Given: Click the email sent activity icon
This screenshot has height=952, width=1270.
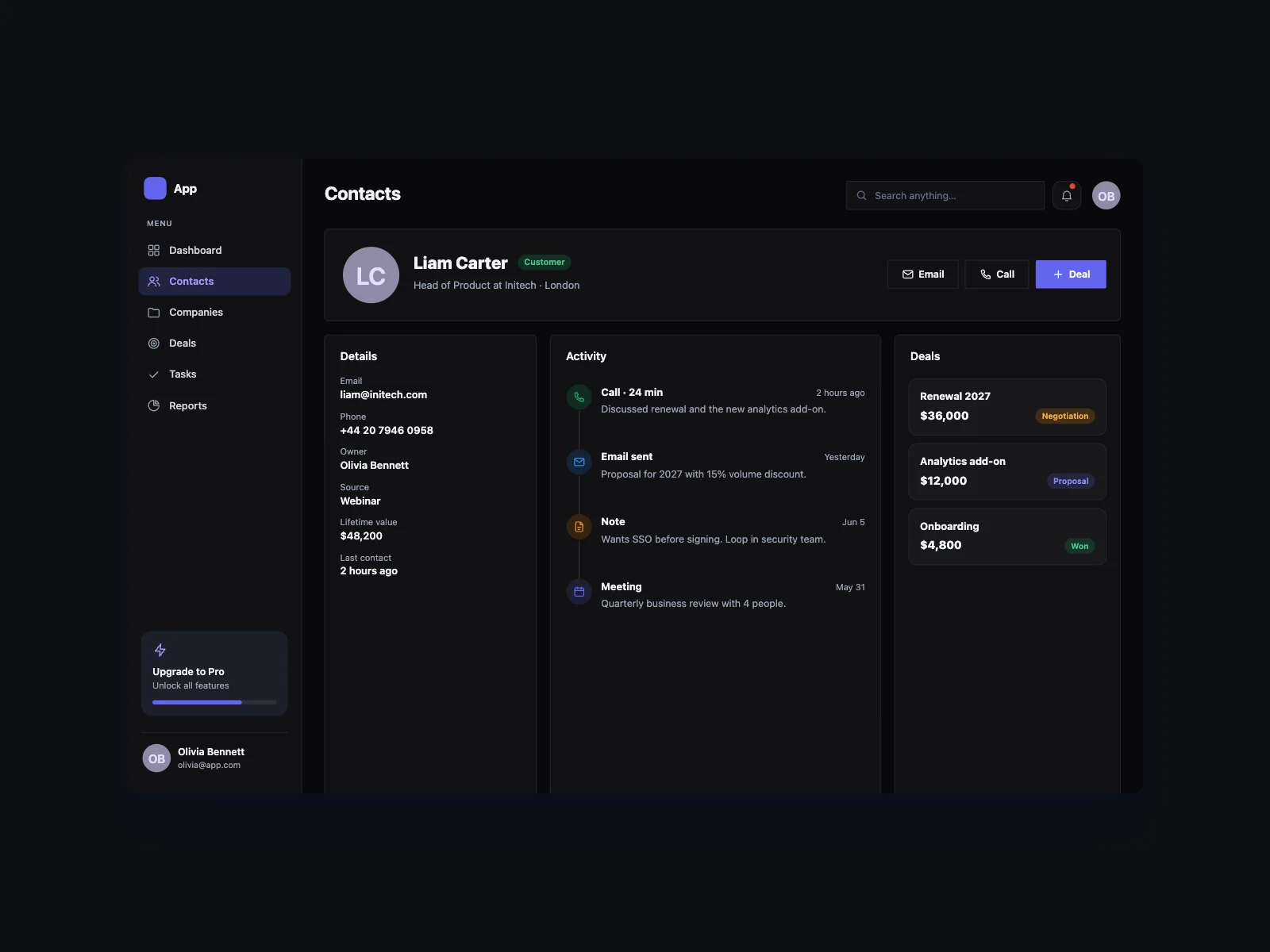Looking at the screenshot, I should coord(579,462).
